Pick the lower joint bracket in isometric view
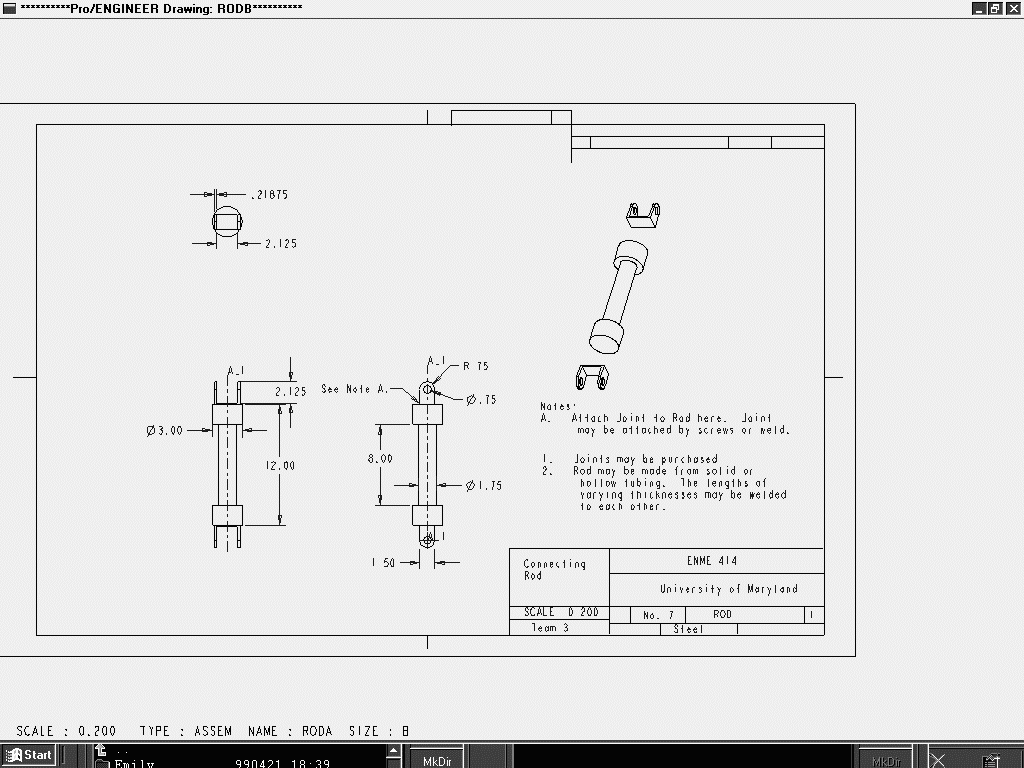1024x768 pixels. (x=592, y=377)
